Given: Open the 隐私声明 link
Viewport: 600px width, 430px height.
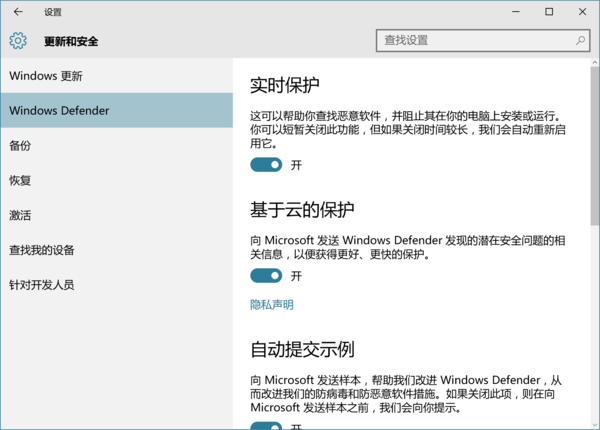Looking at the screenshot, I should 272,305.
